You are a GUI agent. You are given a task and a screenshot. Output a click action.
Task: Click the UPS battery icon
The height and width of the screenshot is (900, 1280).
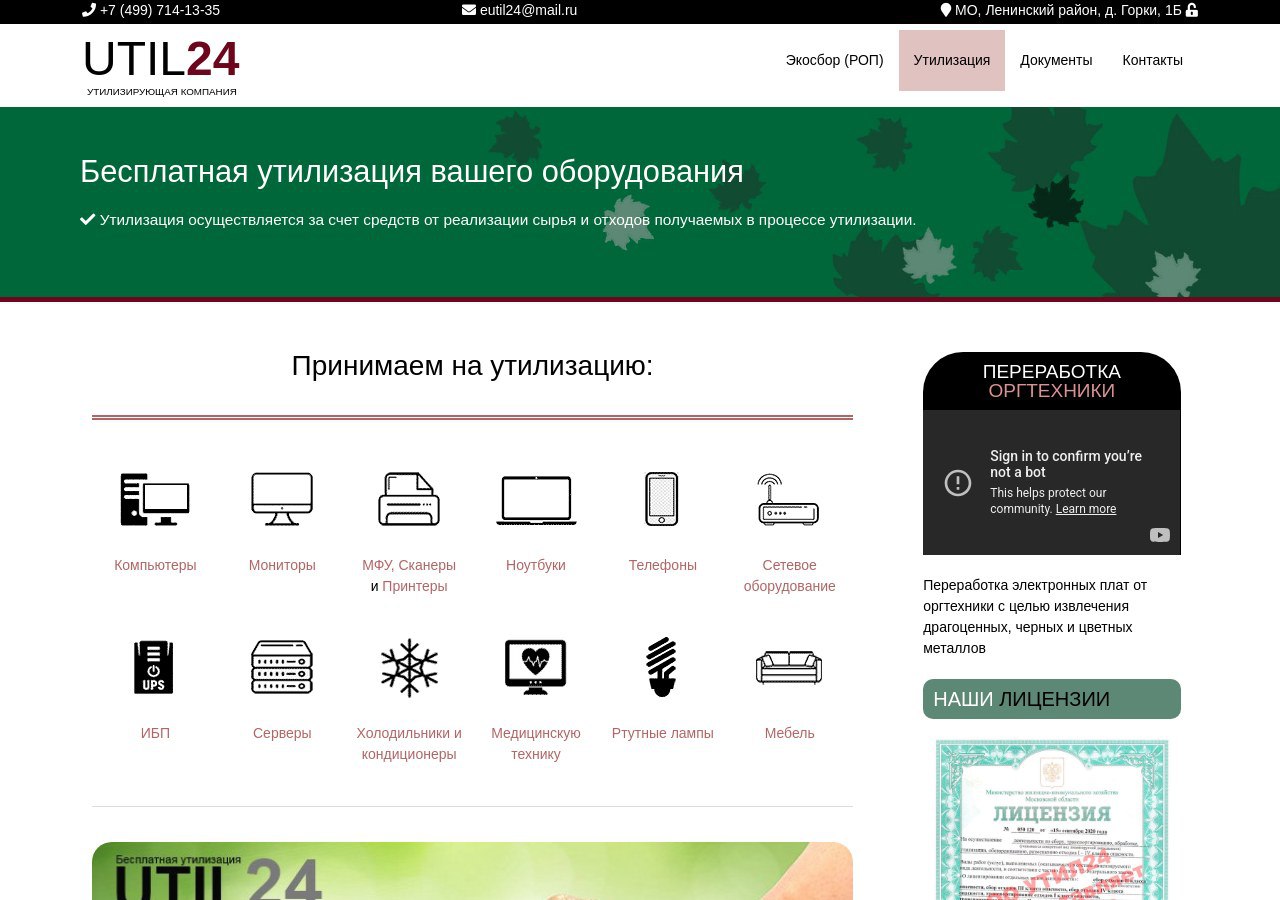pos(155,667)
